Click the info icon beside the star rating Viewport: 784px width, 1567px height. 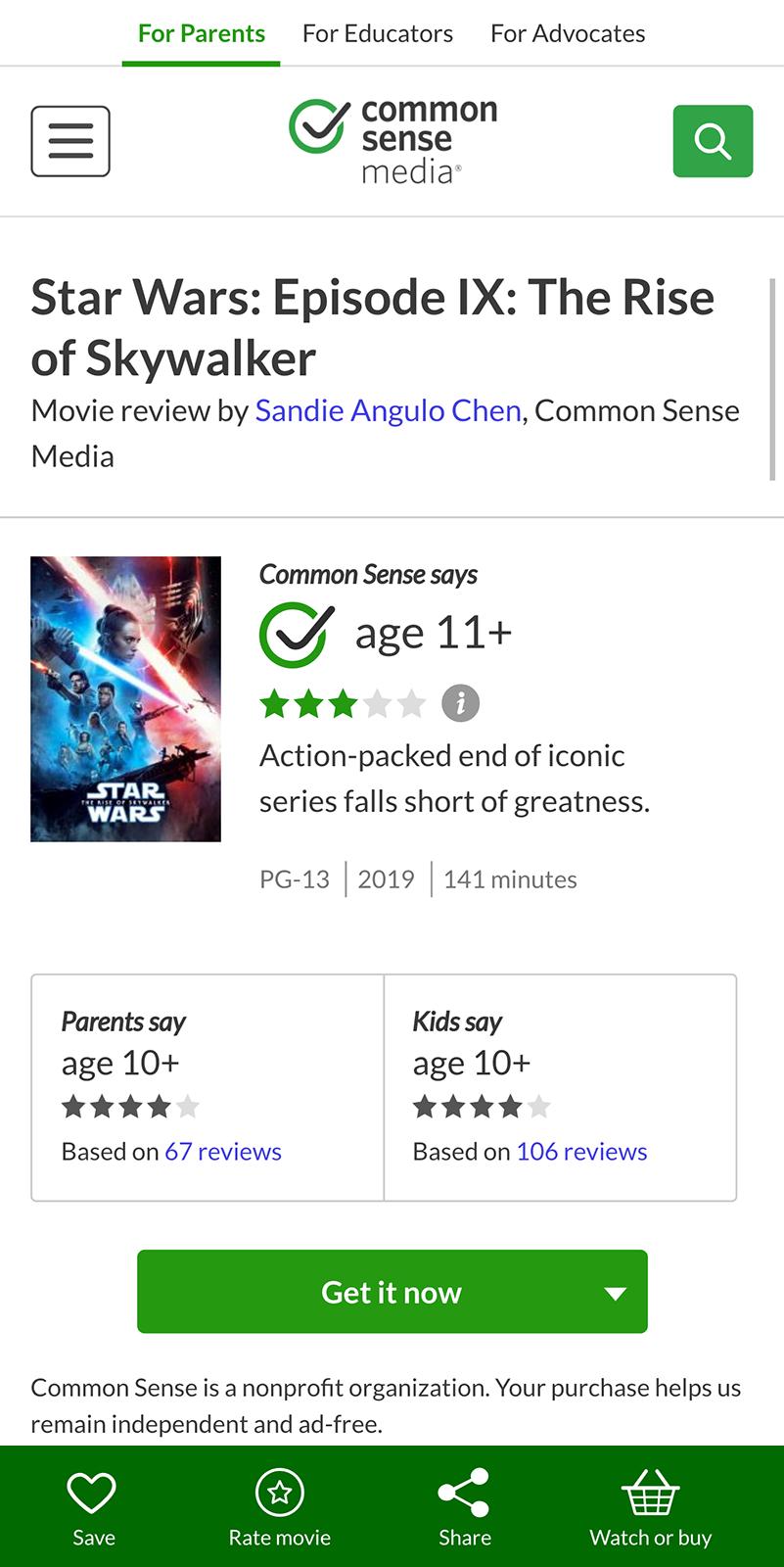click(460, 702)
